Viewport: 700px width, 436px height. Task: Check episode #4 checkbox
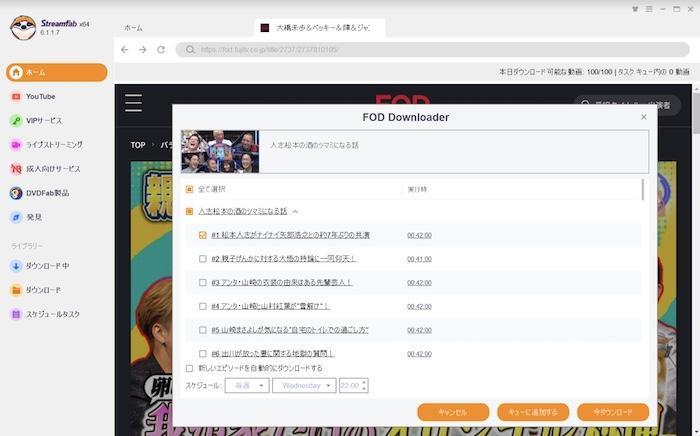[x=203, y=306]
